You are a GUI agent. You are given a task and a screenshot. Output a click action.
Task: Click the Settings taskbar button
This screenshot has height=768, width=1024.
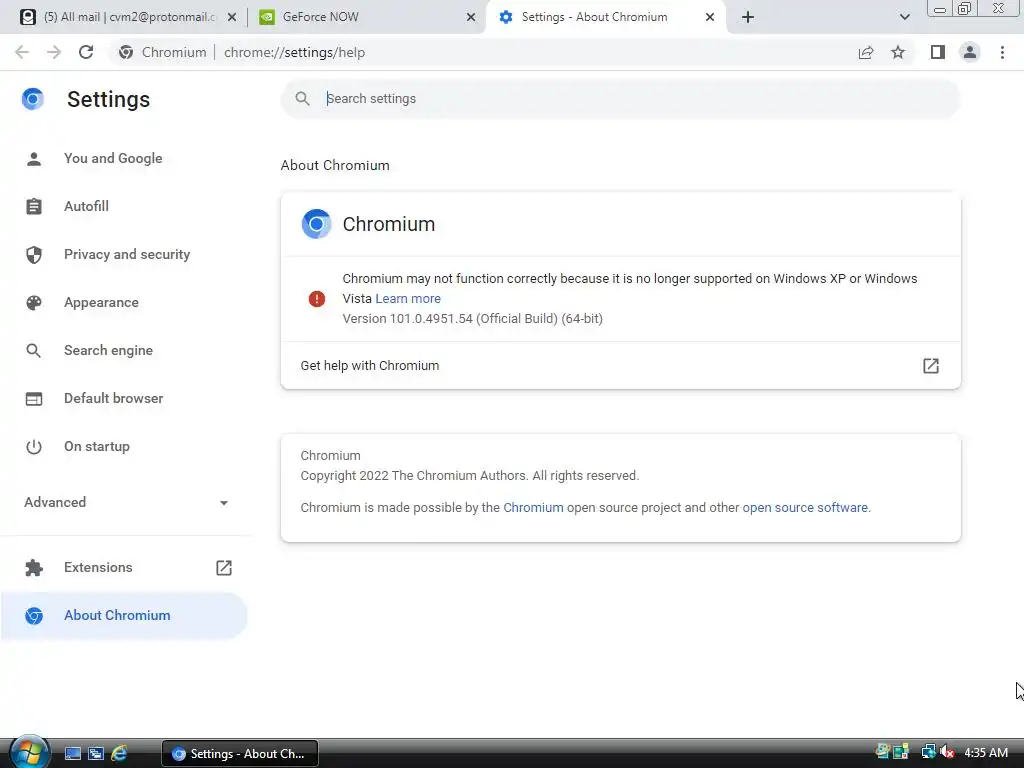point(240,754)
